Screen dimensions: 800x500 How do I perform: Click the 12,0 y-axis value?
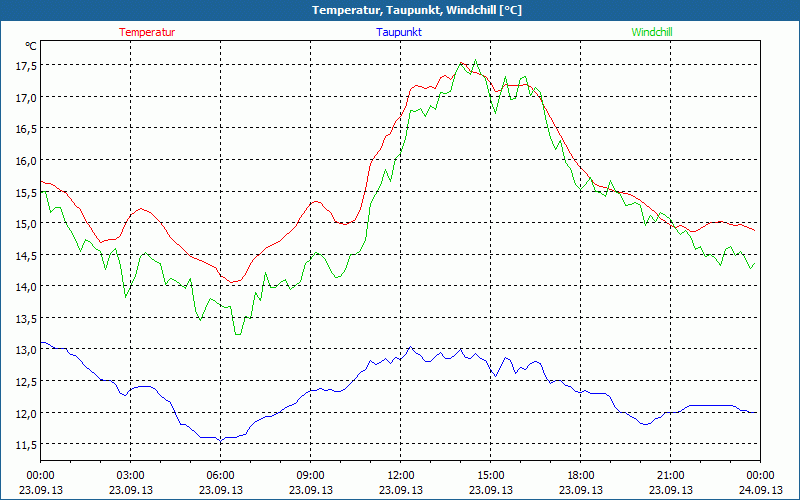tap(26, 413)
